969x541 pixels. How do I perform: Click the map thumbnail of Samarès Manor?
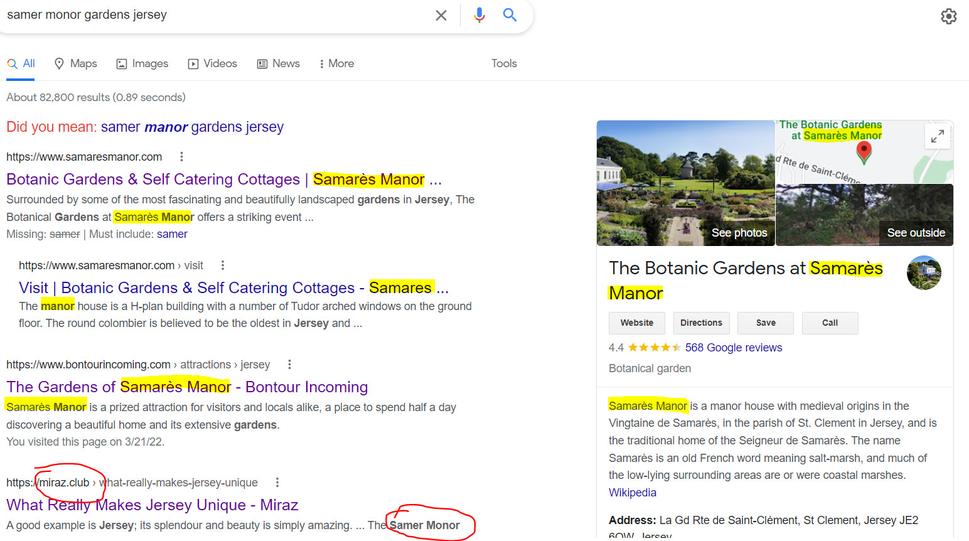click(x=864, y=151)
